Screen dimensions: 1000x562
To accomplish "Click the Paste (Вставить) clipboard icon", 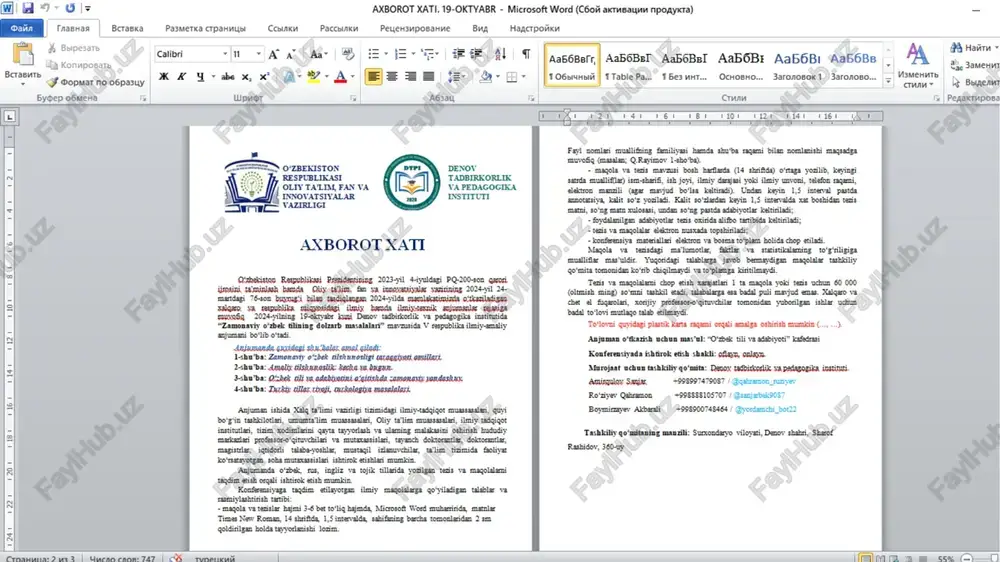I will pos(22,55).
